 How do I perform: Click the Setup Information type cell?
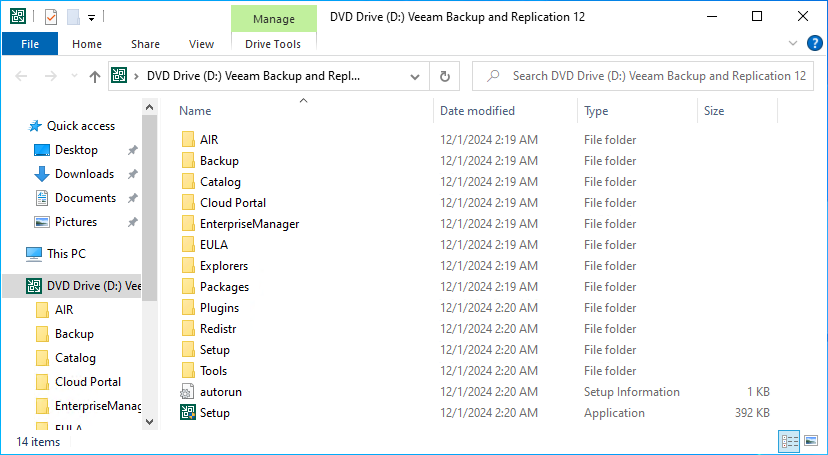click(x=632, y=392)
